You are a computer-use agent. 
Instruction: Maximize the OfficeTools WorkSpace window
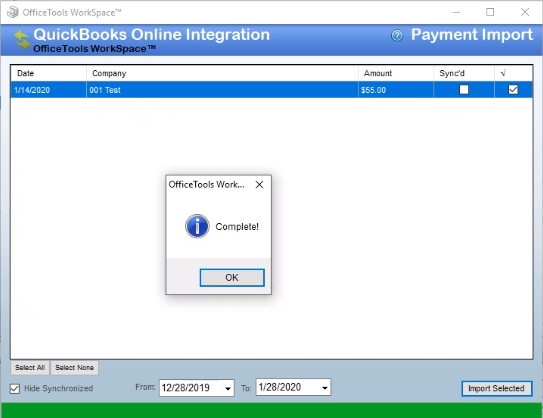(490, 12)
